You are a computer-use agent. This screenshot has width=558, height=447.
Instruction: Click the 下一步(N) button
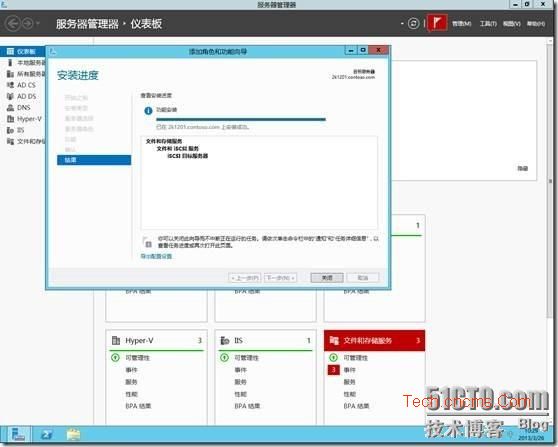281,278
